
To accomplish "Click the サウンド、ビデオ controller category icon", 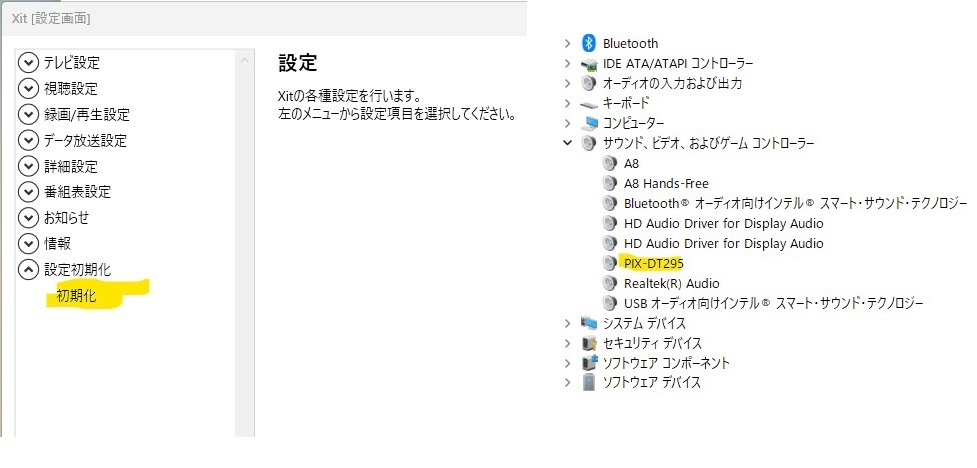I will pyautogui.click(x=588, y=143).
